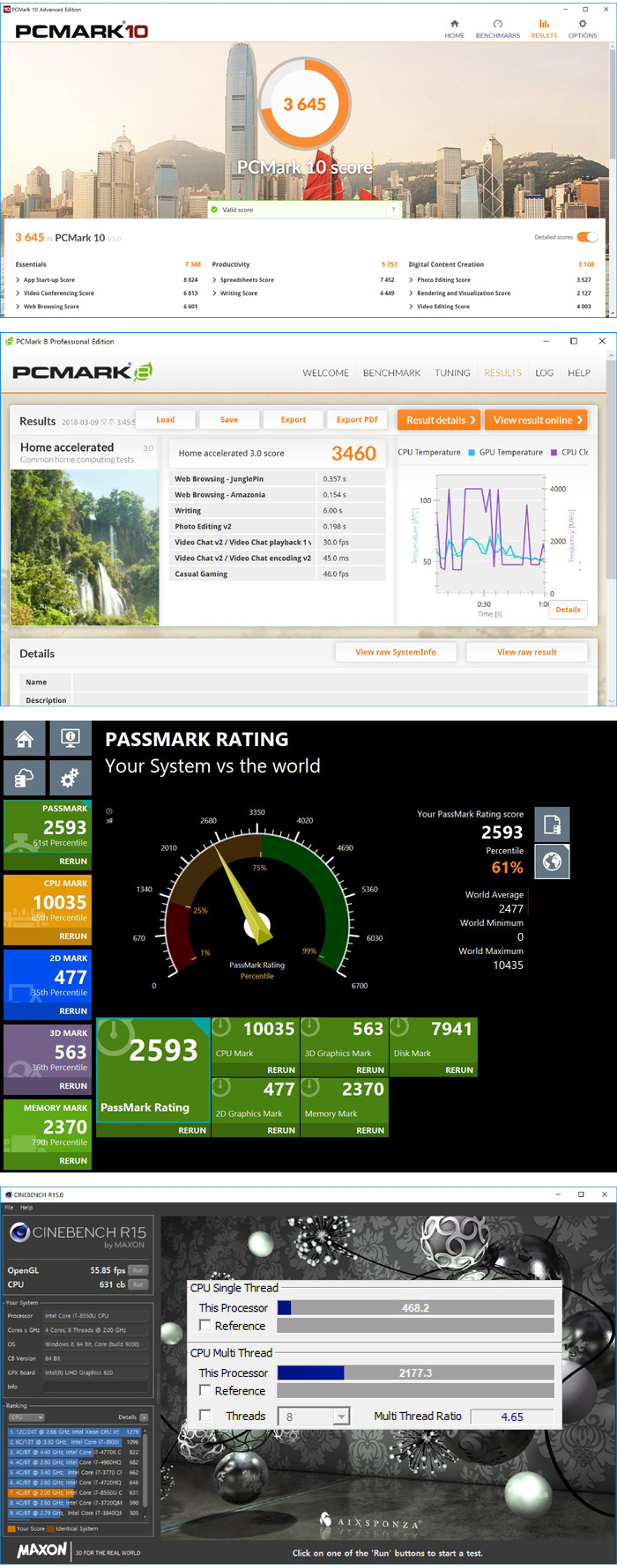Viewport: 617px width, 1568px height.
Task: Click the 3D MARK sidebar tile
Action: click(x=48, y=1058)
